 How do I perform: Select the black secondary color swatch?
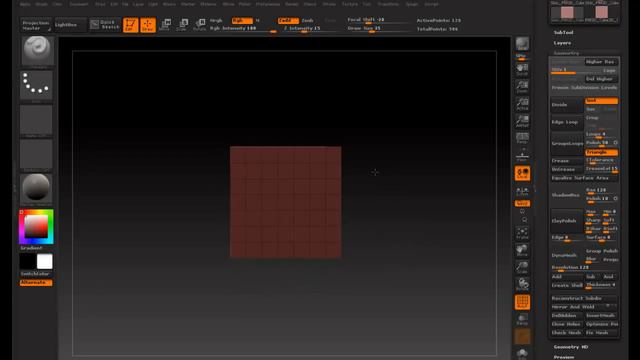(x=28, y=261)
